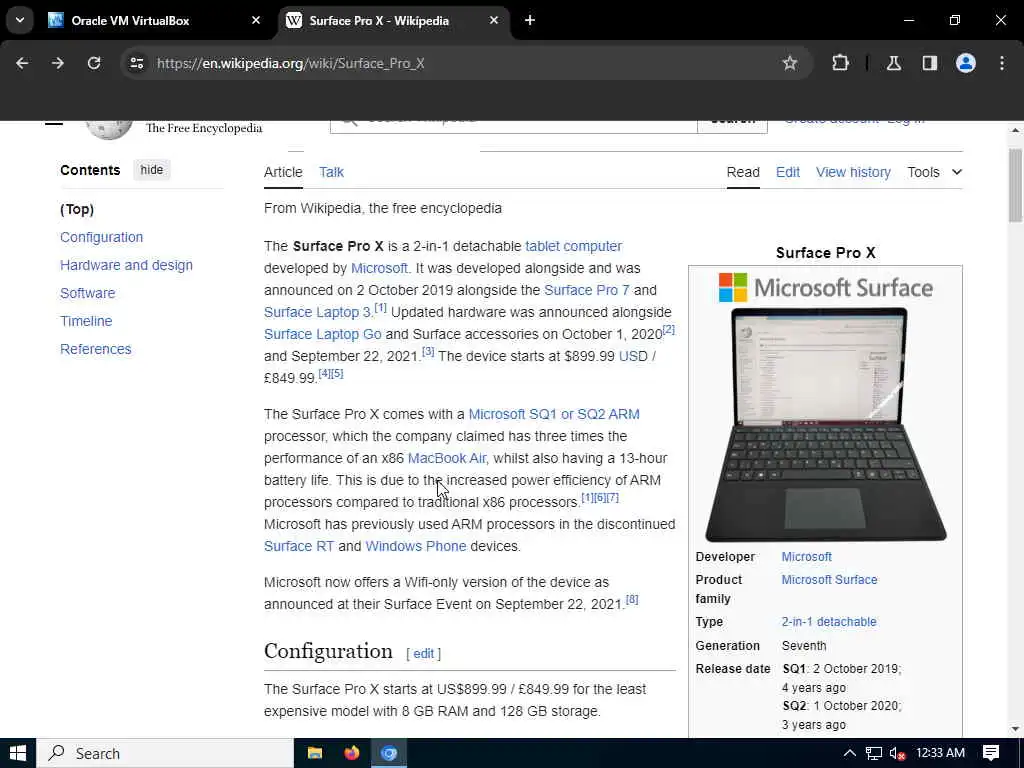
Task: Open the Surface Laptop 3 link
Action: 317,312
